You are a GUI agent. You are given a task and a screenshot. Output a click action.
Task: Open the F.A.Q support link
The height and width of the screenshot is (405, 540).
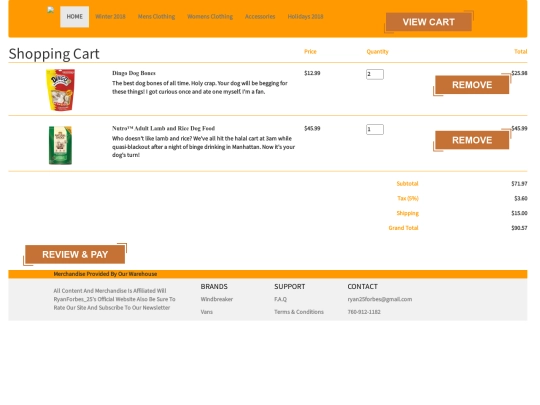pyautogui.click(x=280, y=299)
